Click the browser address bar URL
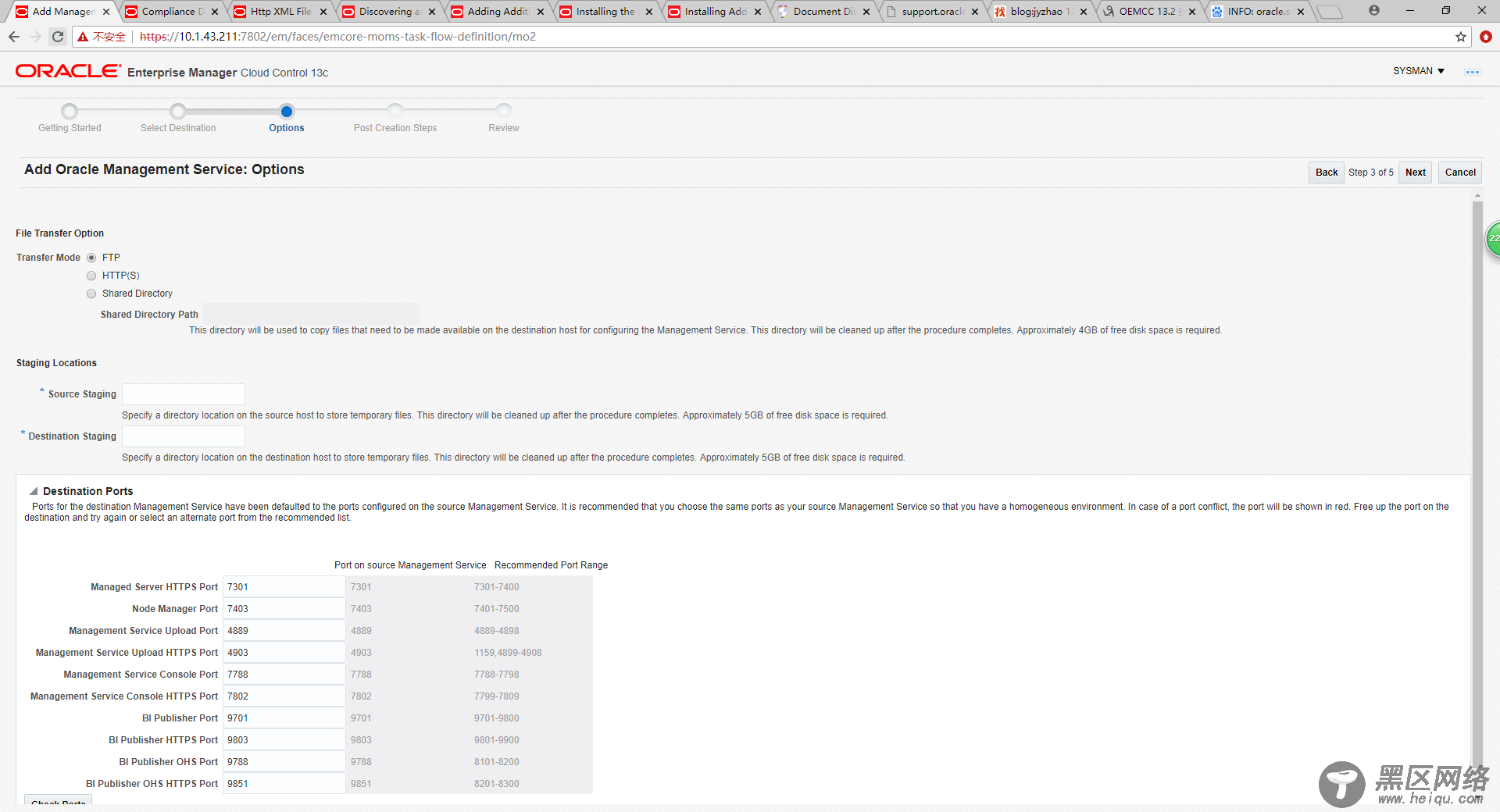Image resolution: width=1500 pixels, height=812 pixels. [x=337, y=37]
